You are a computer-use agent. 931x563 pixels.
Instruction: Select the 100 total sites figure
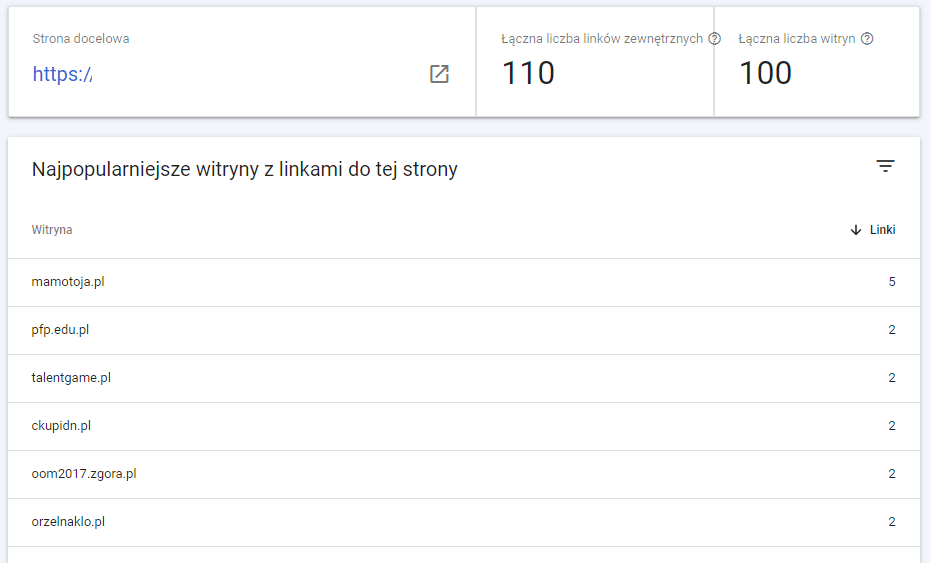click(x=765, y=73)
